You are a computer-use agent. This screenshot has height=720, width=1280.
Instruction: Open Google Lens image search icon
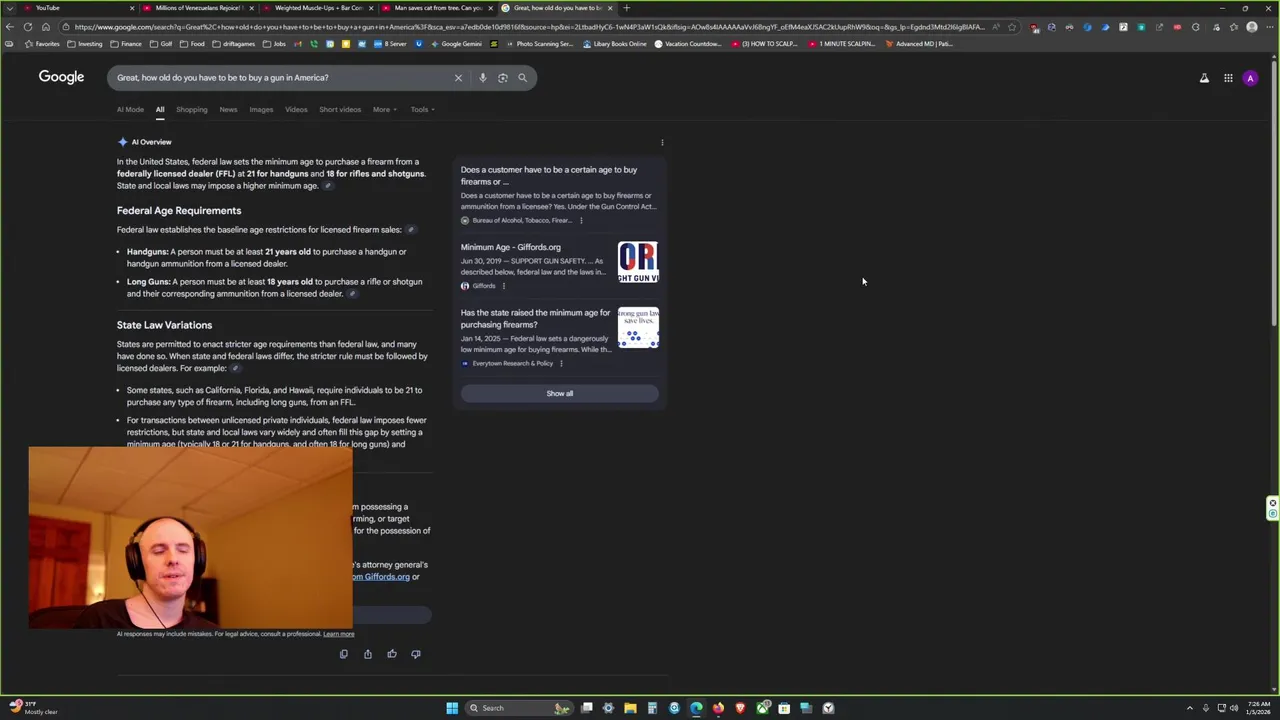(502, 77)
